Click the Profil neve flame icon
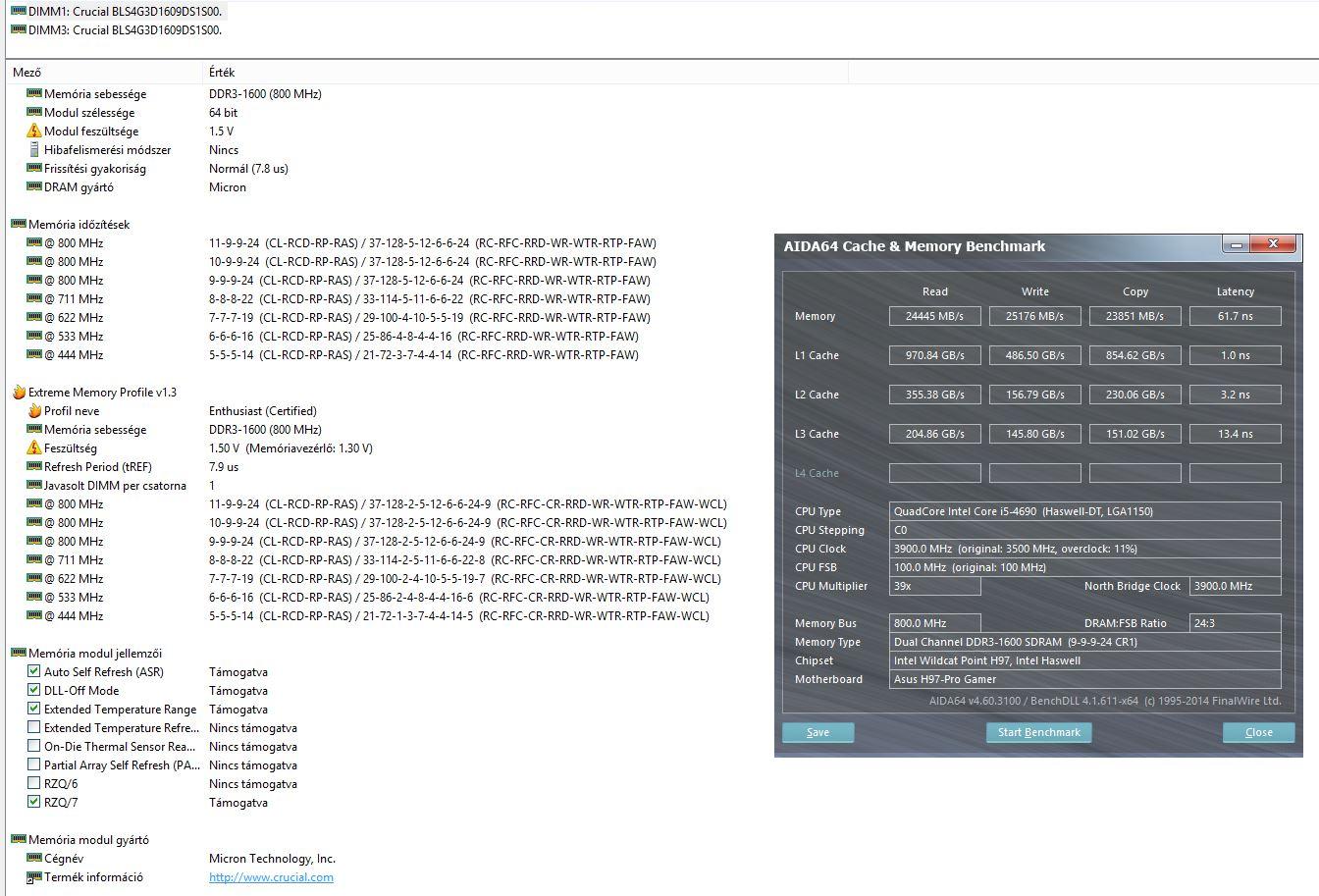 [34, 410]
